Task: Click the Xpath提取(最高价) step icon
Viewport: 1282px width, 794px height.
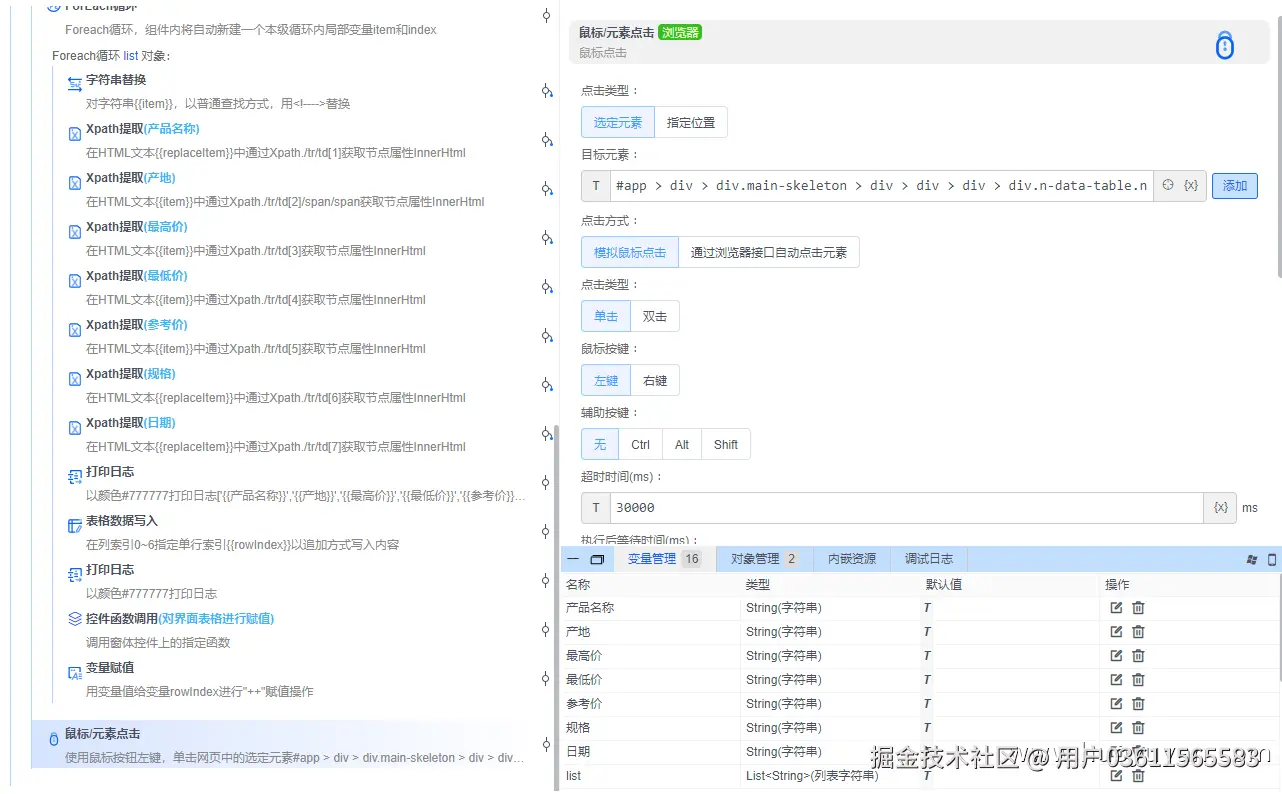Action: [74, 231]
